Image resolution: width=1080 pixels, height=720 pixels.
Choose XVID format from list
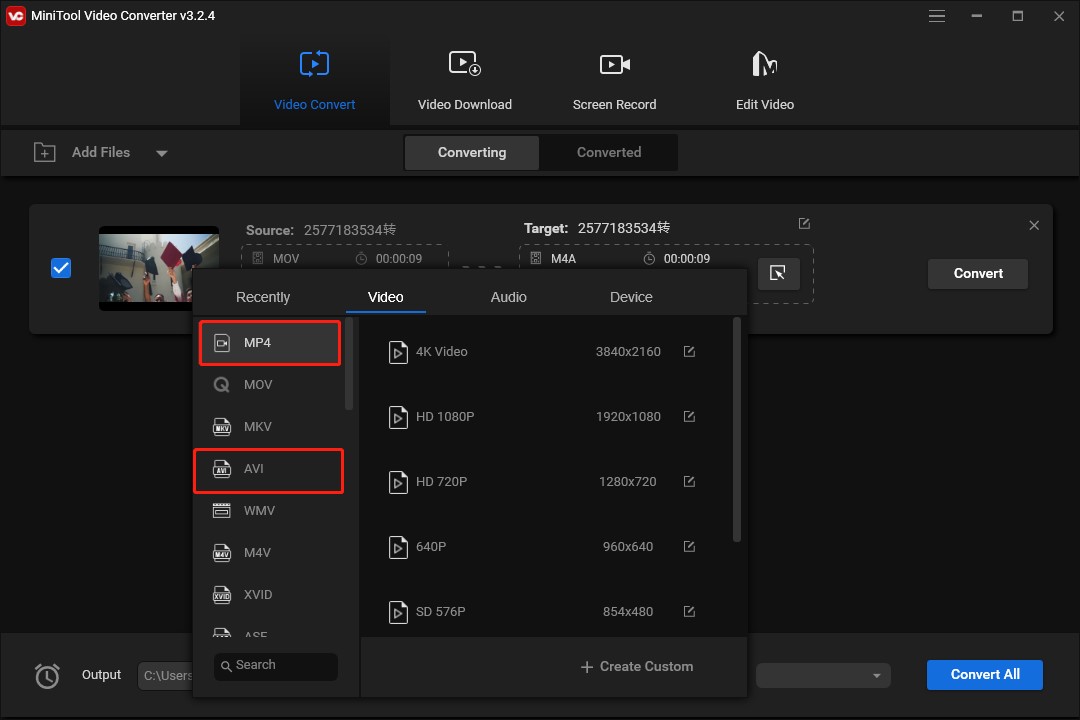point(270,595)
